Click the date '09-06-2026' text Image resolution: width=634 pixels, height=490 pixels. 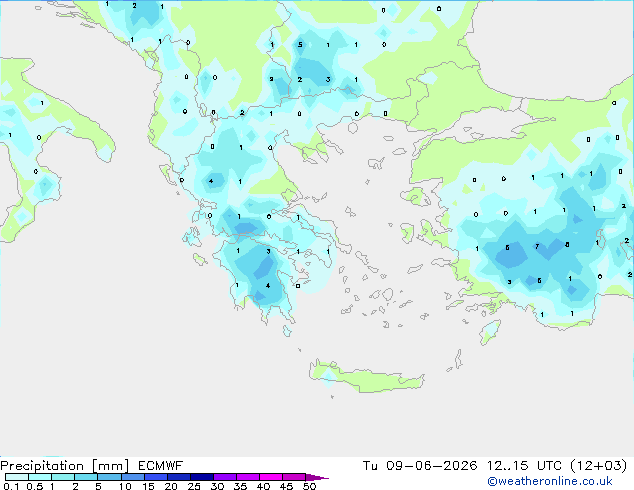(432, 466)
